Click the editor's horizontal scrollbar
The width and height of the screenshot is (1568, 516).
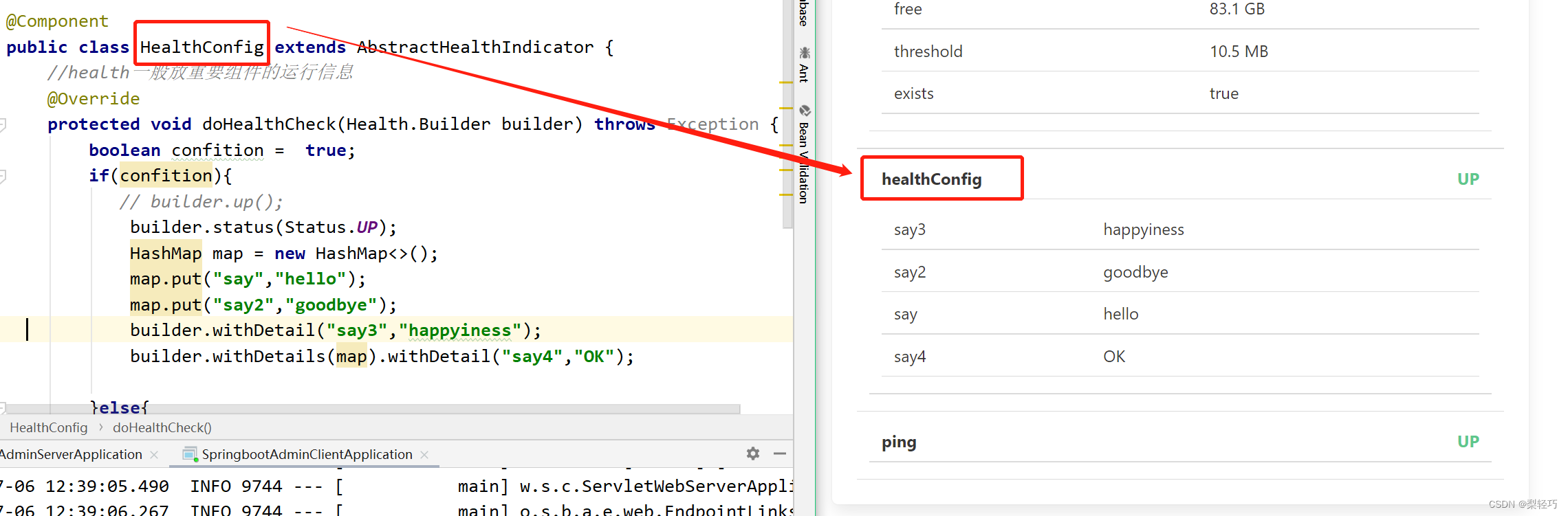click(371, 409)
